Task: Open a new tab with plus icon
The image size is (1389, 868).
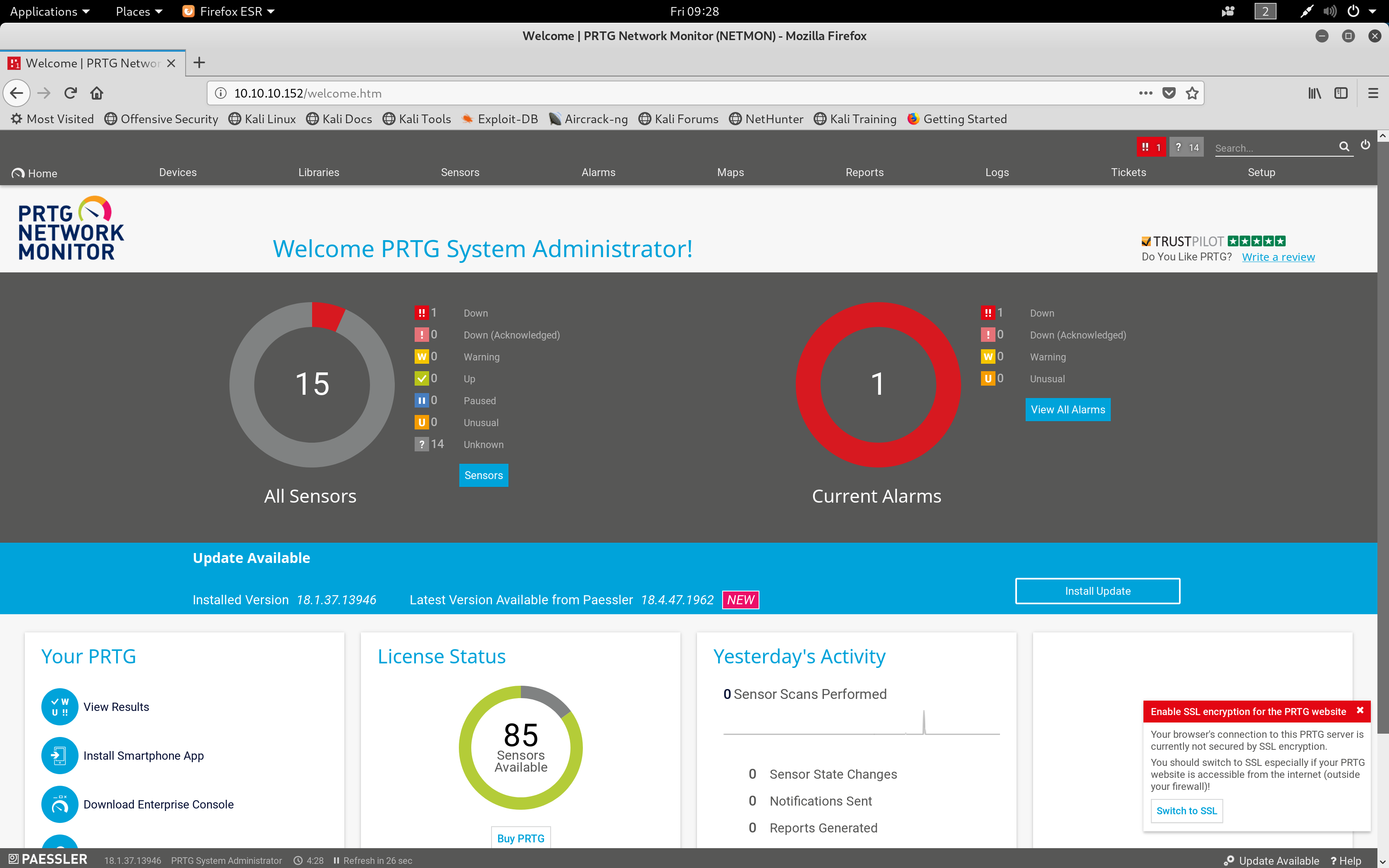Action: coord(199,62)
